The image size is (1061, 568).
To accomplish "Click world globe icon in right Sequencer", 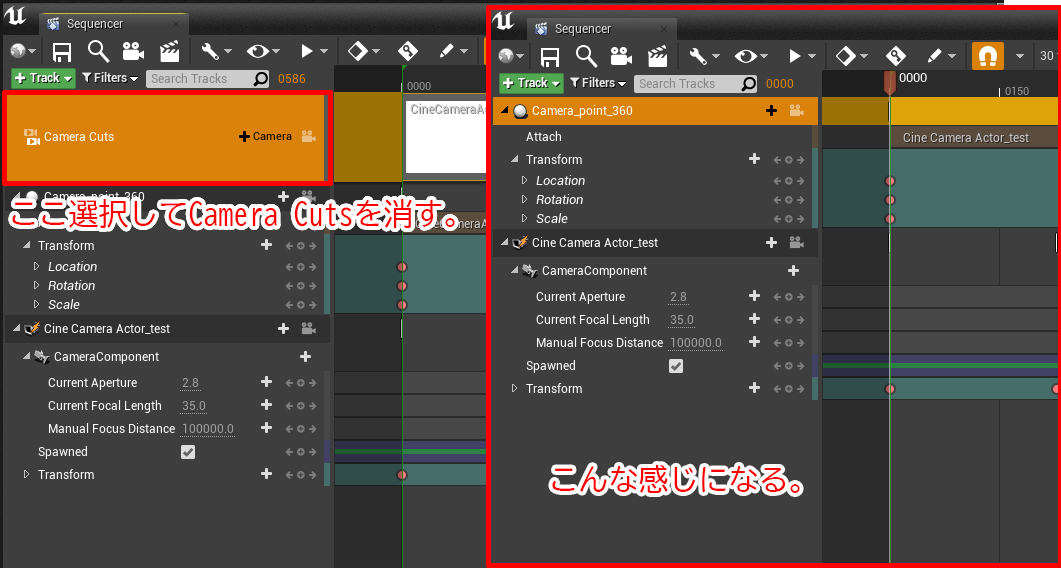I will [x=510, y=56].
